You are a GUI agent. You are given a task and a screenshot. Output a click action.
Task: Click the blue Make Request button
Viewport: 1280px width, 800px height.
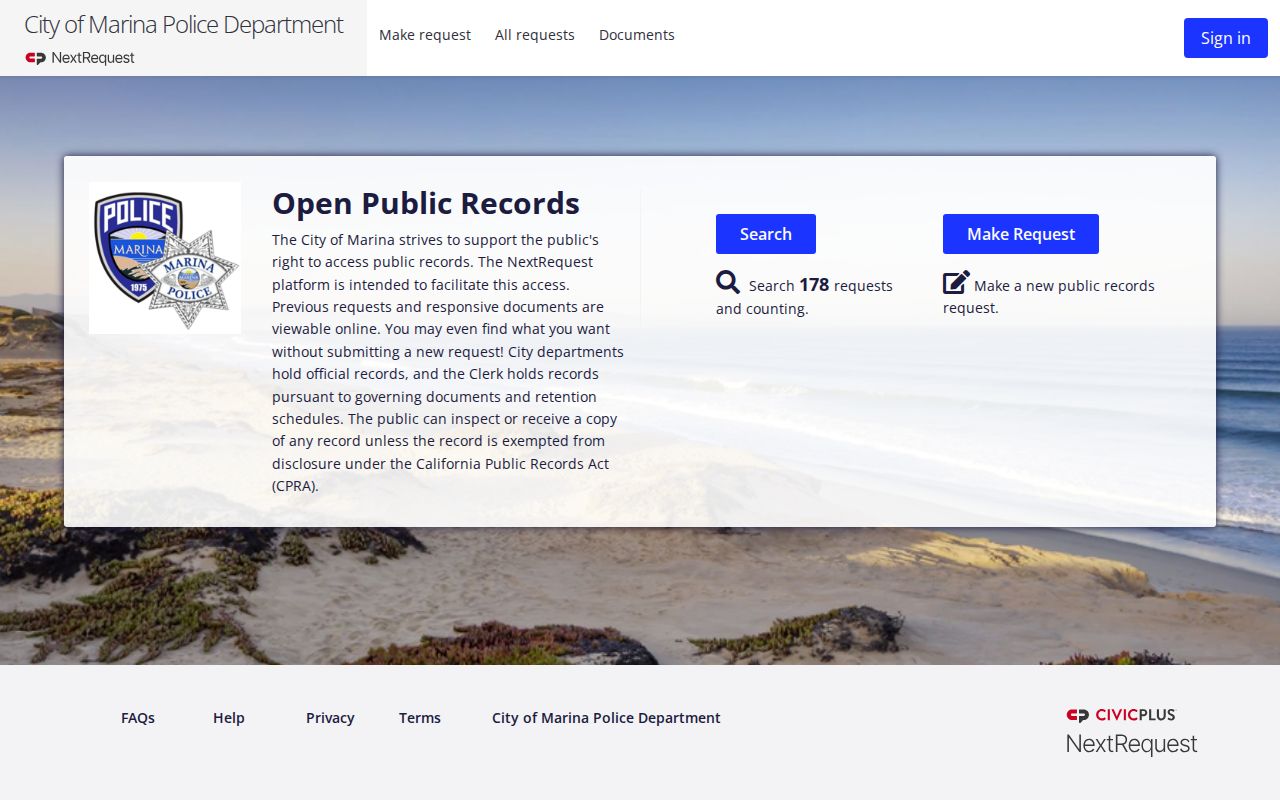(1021, 234)
